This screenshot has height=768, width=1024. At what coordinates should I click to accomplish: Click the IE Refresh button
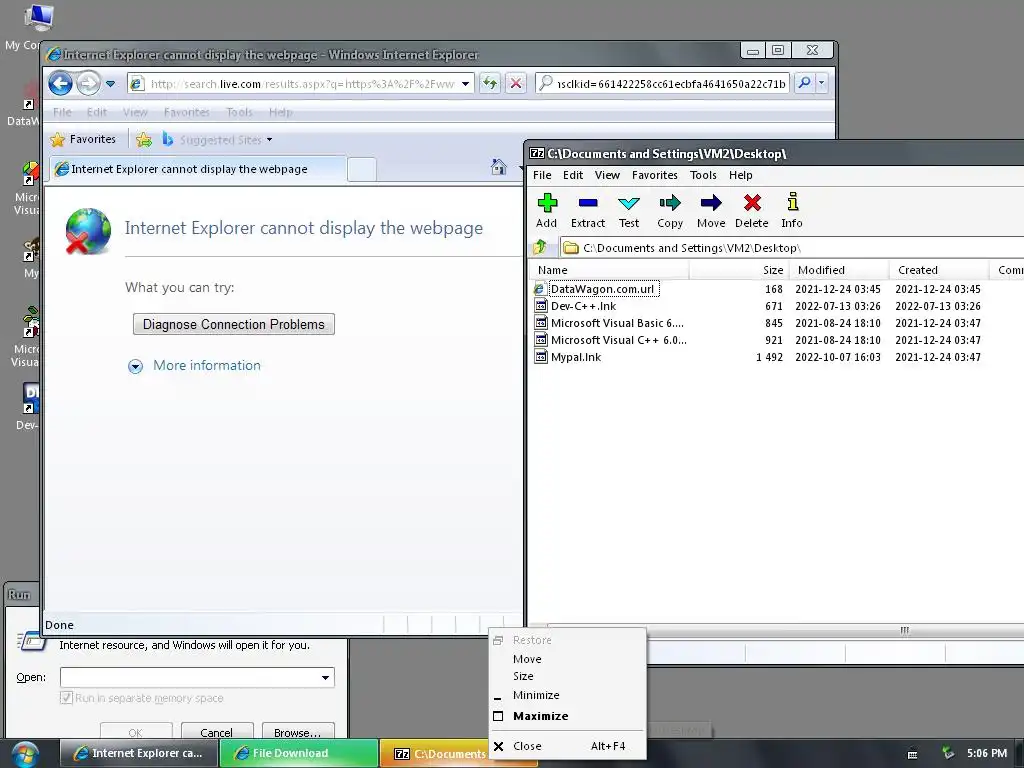coord(490,84)
